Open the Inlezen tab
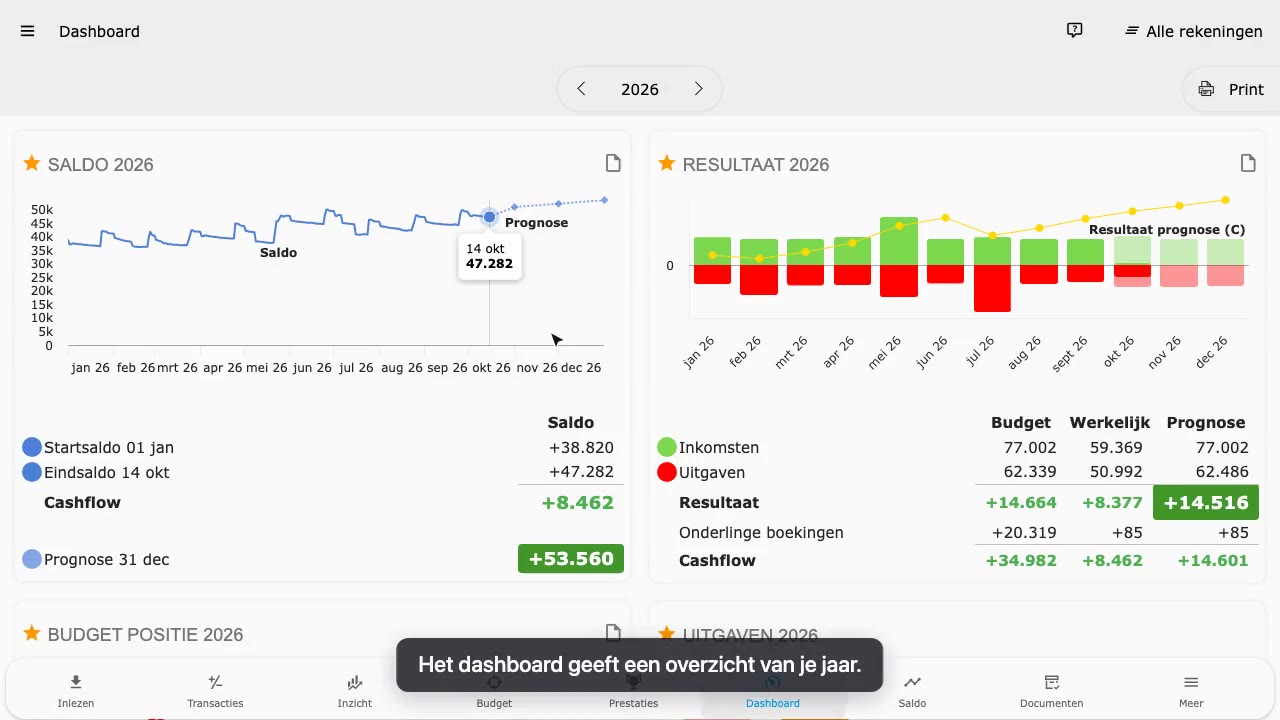This screenshot has width=1280, height=720. click(x=76, y=691)
